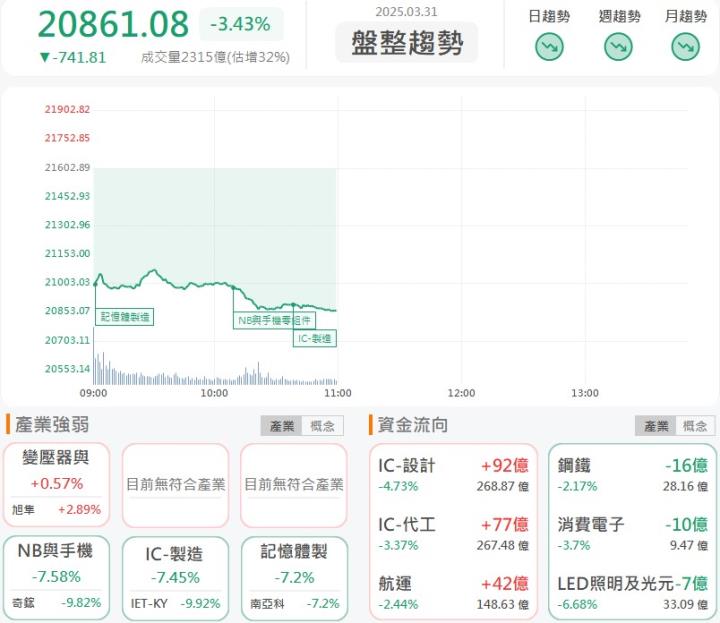Click the 記憶體製造 chart annotation label
Image resolution: width=720 pixels, height=623 pixels.
(x=124, y=317)
